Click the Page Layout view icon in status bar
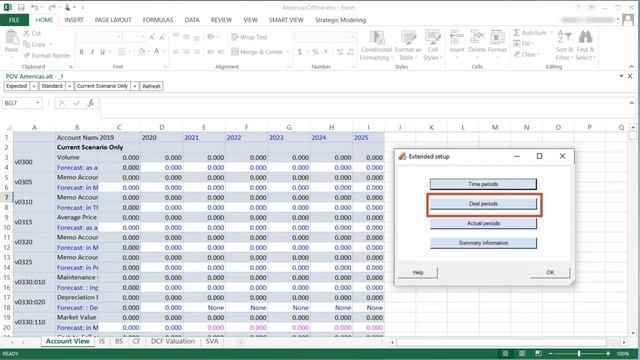The image size is (640, 360). pos(522,353)
